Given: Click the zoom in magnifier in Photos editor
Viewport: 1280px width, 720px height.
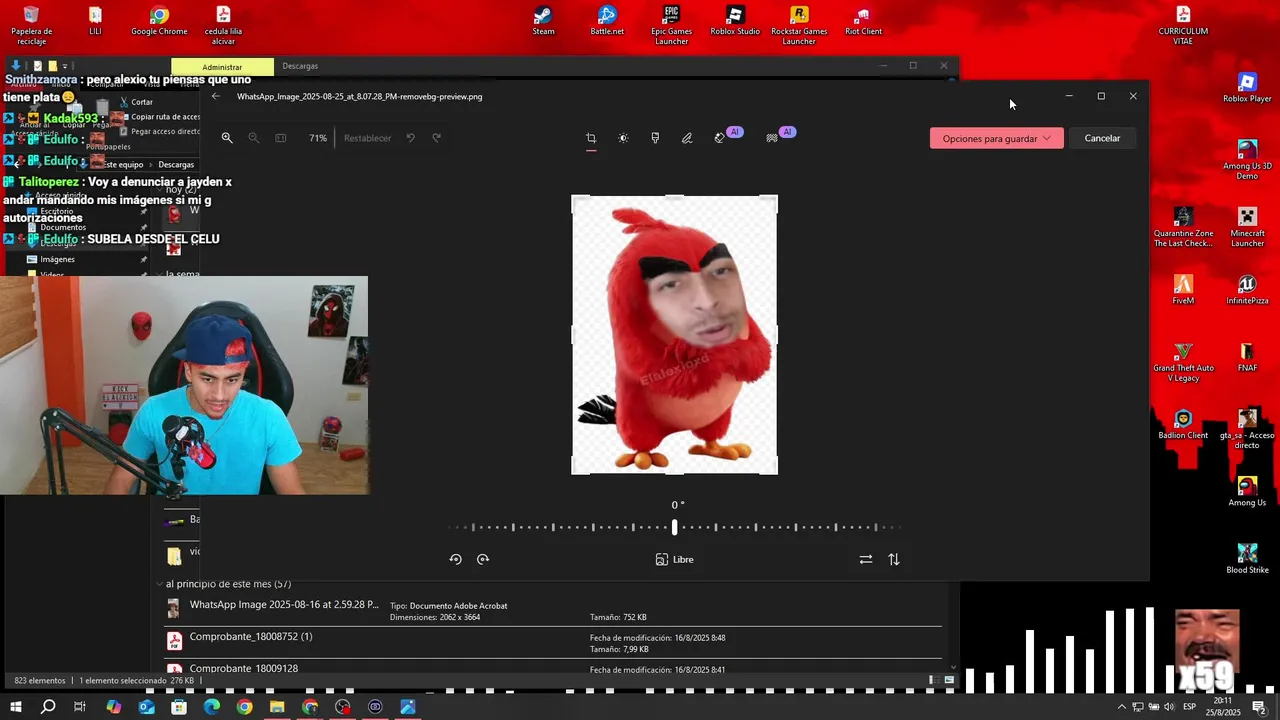Looking at the screenshot, I should (x=227, y=138).
